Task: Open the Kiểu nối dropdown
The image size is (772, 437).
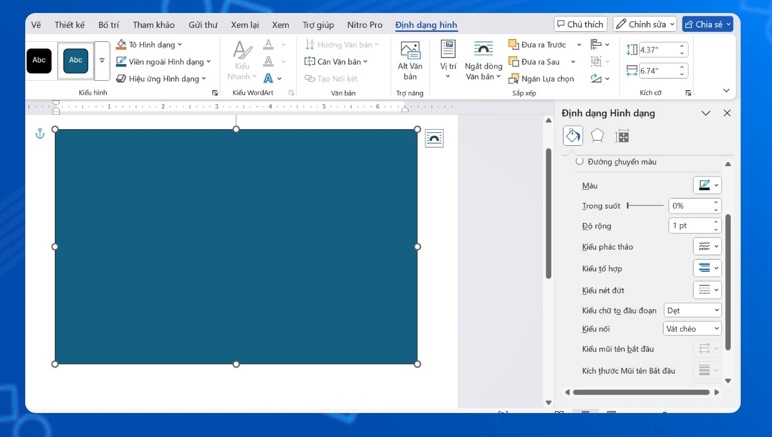Action: point(692,329)
